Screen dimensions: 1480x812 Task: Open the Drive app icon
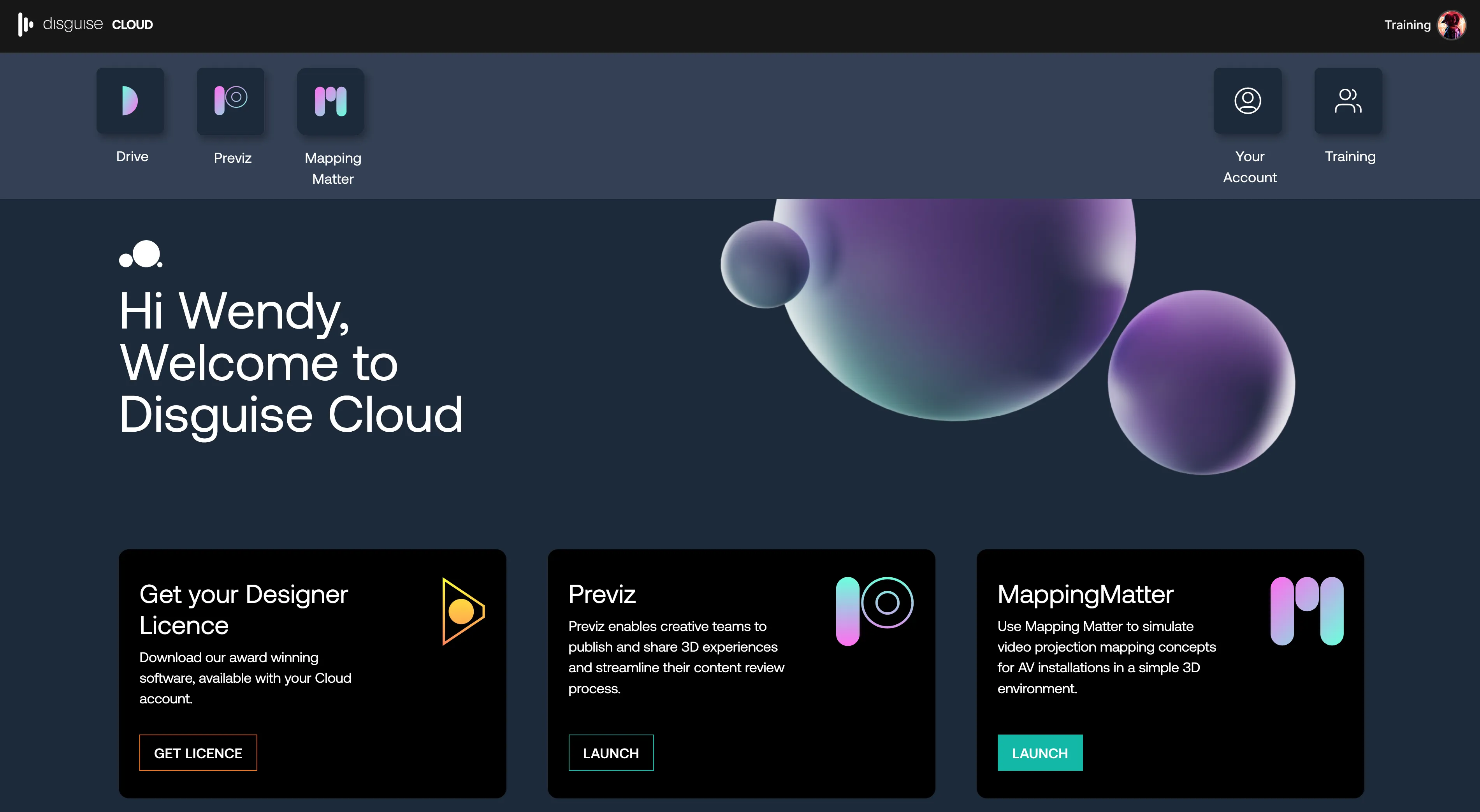point(130,100)
